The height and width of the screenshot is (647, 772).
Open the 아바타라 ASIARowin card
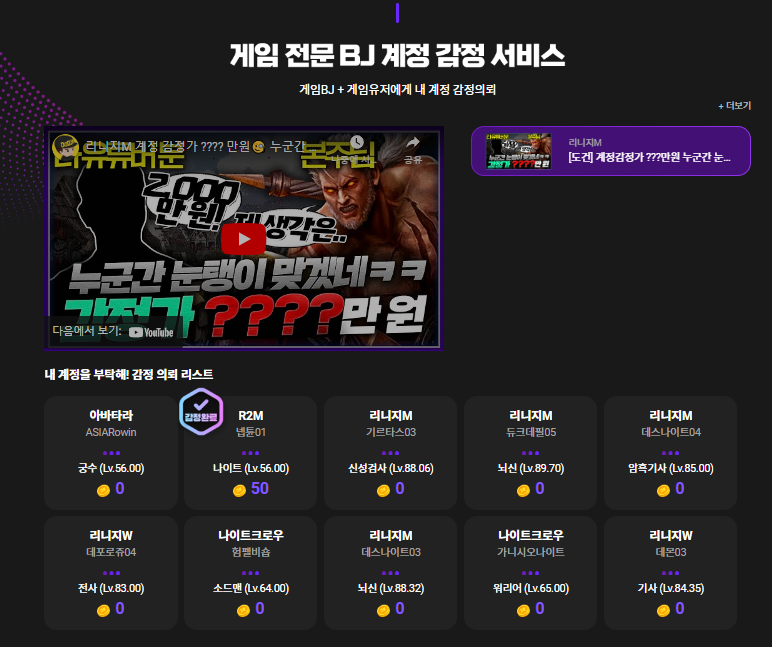pyautogui.click(x=111, y=453)
